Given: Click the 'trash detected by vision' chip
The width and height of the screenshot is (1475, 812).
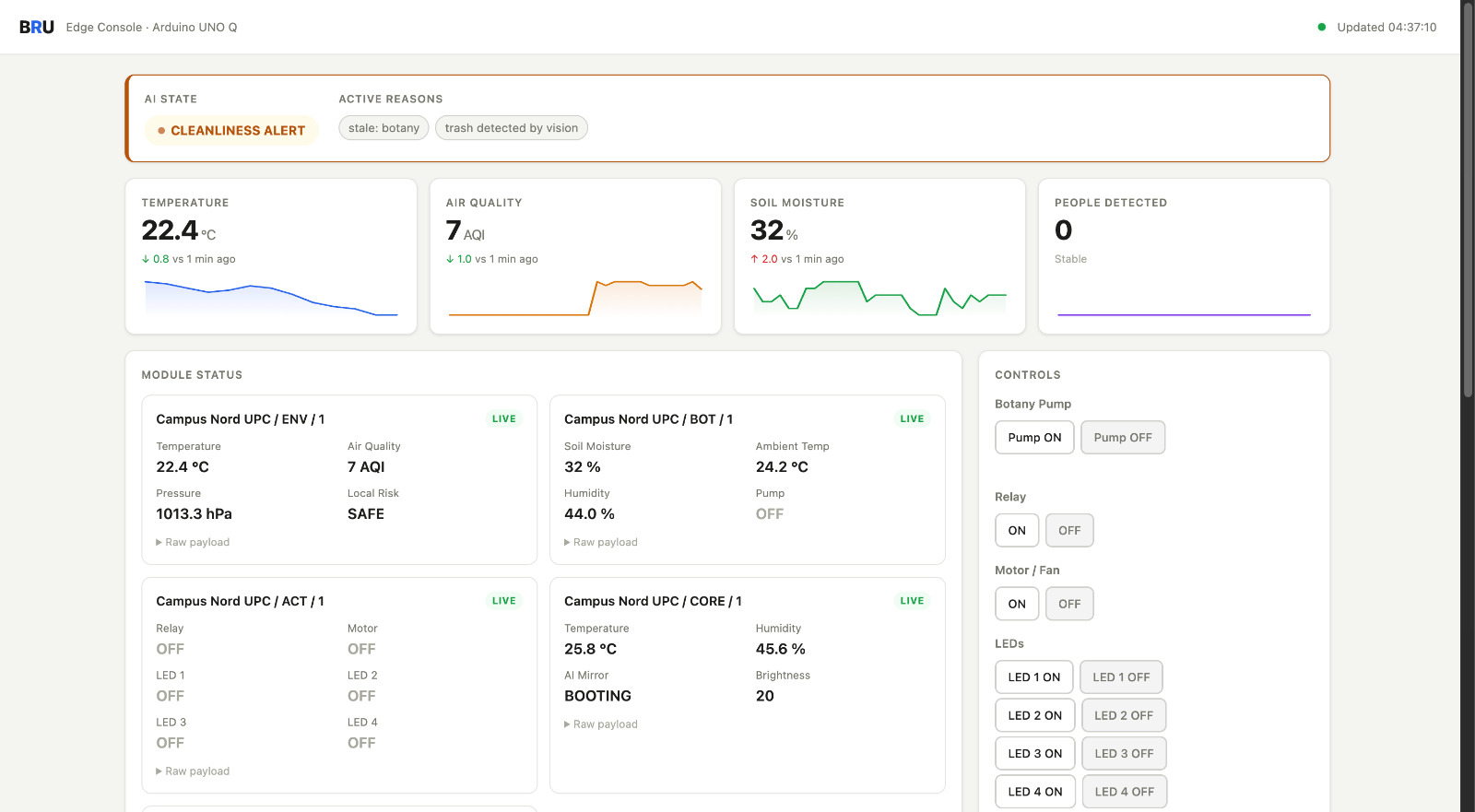Looking at the screenshot, I should [x=512, y=128].
